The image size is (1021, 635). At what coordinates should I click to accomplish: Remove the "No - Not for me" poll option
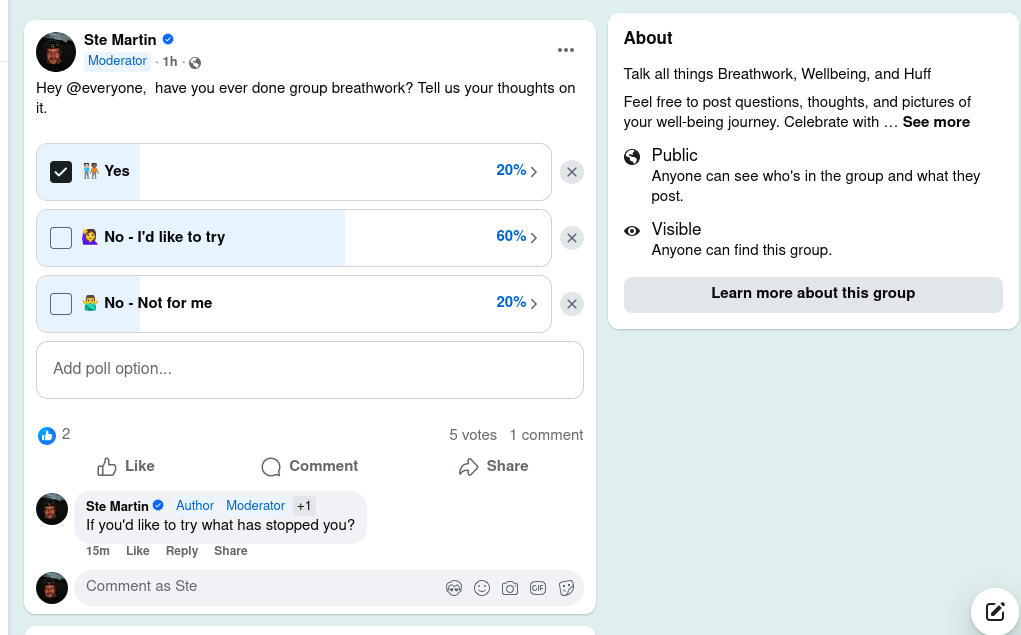click(571, 304)
